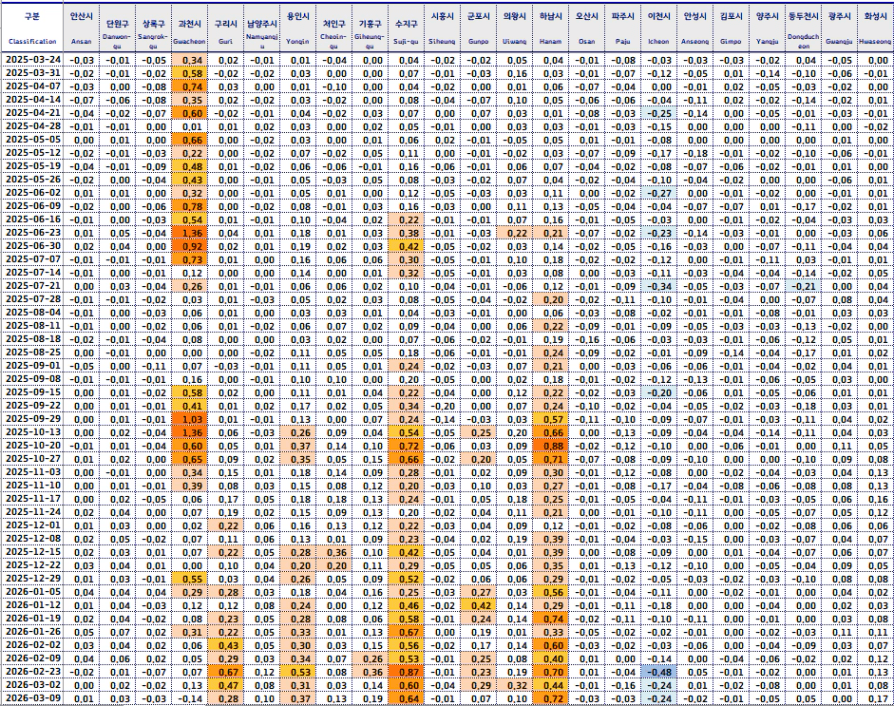This screenshot has height=706, width=894.
Task: Click the 오산시 Osan column header
Action: (586, 27)
